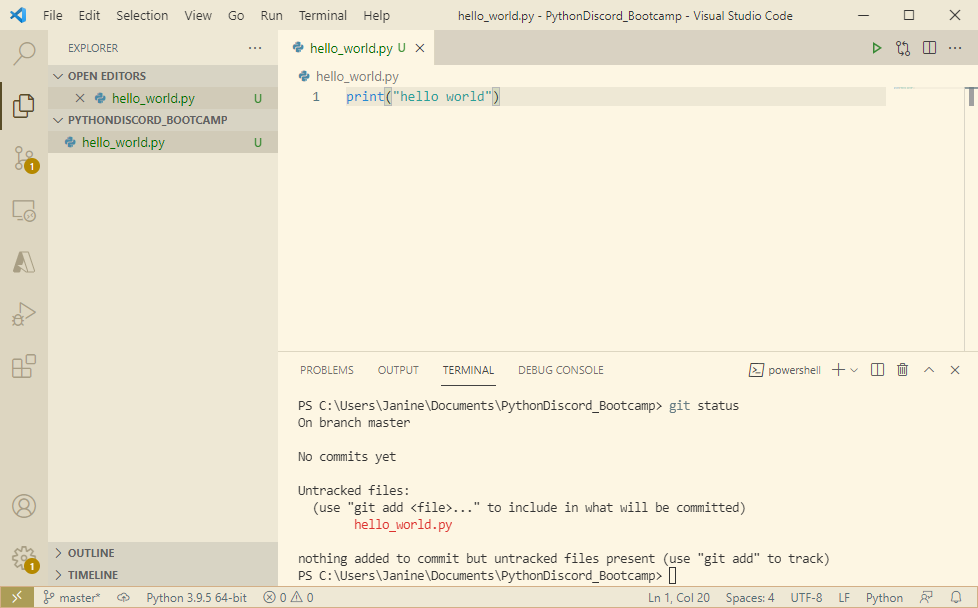
Task: Close the hello_world.py editor tab
Action: pyautogui.click(x=420, y=48)
